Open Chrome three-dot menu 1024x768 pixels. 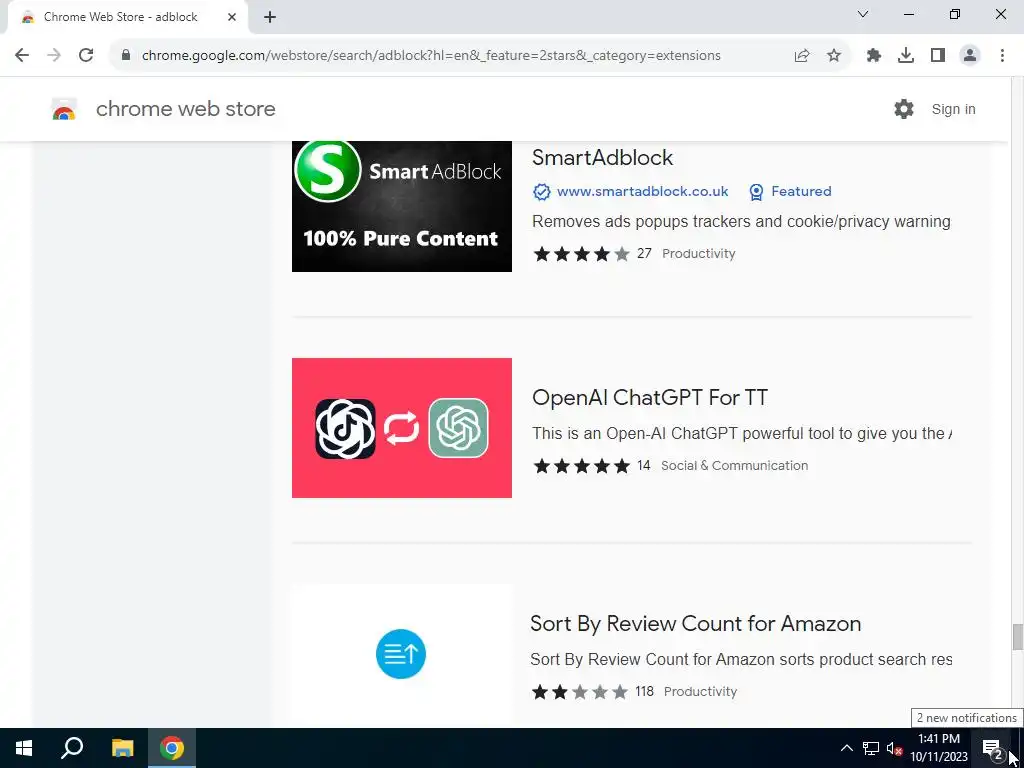(x=1002, y=56)
